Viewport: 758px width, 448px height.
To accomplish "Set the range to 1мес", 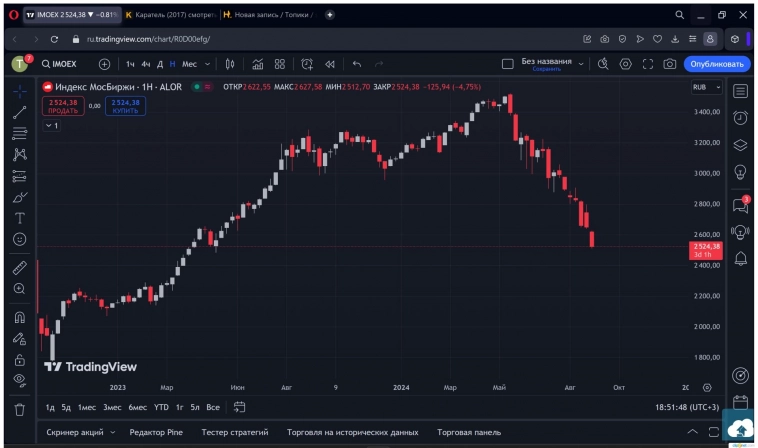I will coord(87,407).
